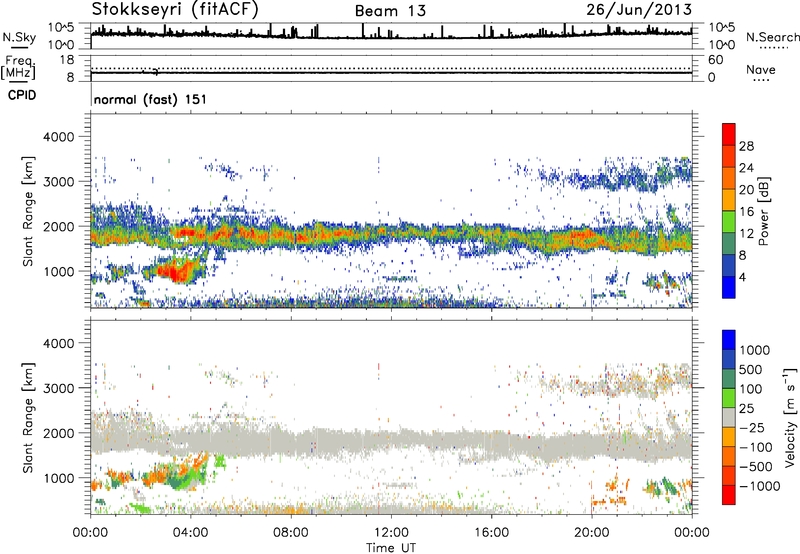The image size is (800, 554).
Task: Click the 'Power [dB]' colorbar label
Action: [763, 211]
